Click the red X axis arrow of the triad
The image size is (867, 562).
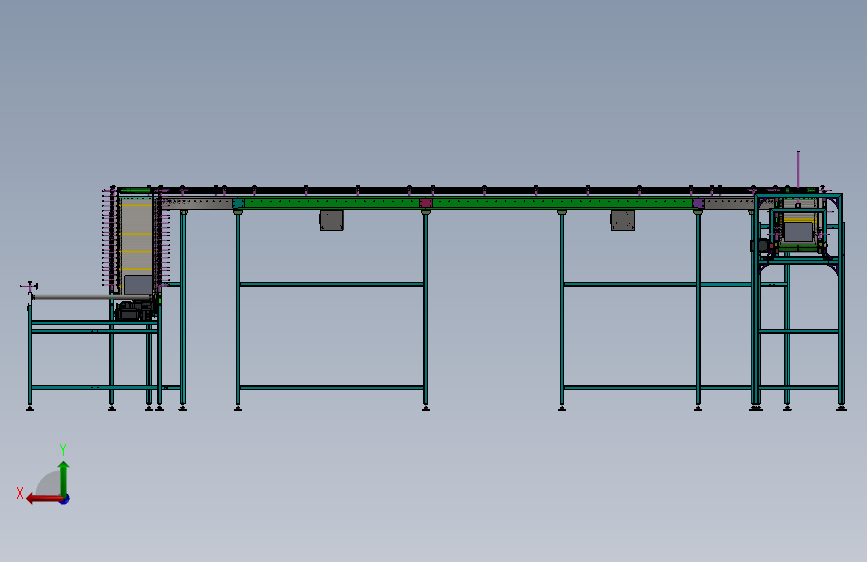44,499
